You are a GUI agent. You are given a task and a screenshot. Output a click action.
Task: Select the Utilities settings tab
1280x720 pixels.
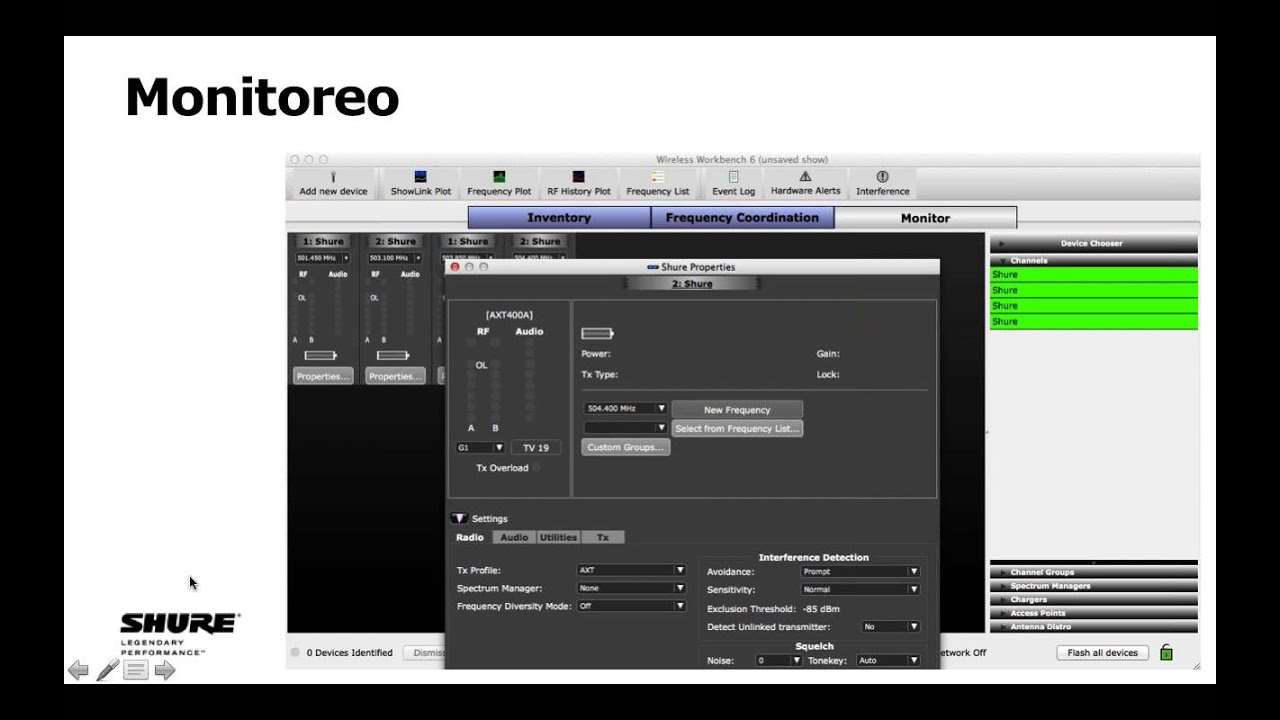(x=558, y=537)
